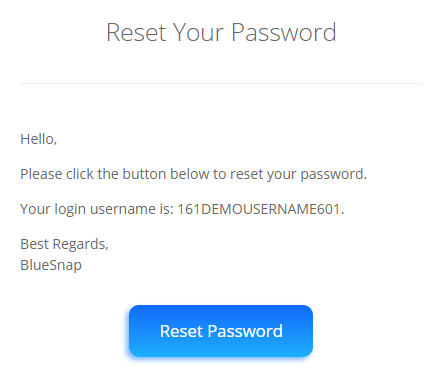Click the BlueSnap signature text

point(51,266)
